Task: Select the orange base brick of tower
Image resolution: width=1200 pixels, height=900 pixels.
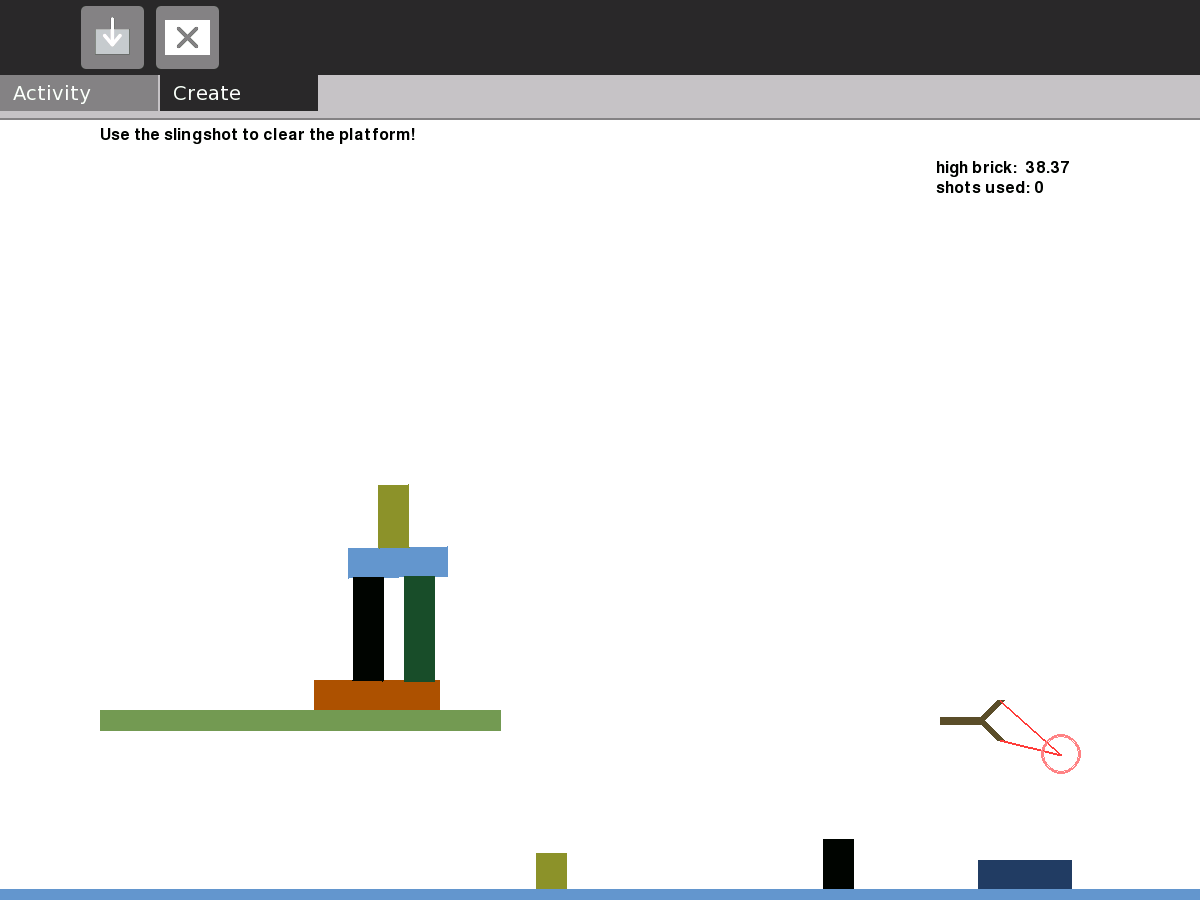Action: click(376, 695)
